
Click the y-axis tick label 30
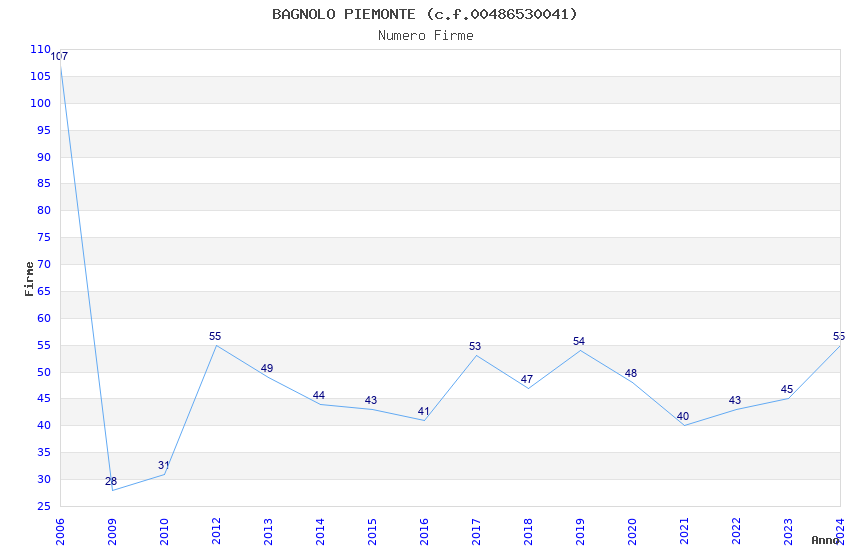pos(44,480)
